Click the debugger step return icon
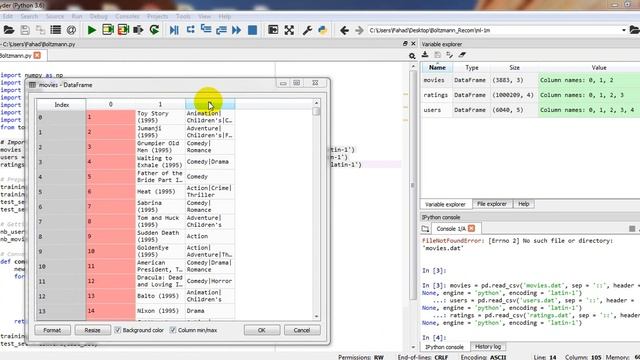The width and height of the screenshot is (640, 360). click(x=221, y=30)
